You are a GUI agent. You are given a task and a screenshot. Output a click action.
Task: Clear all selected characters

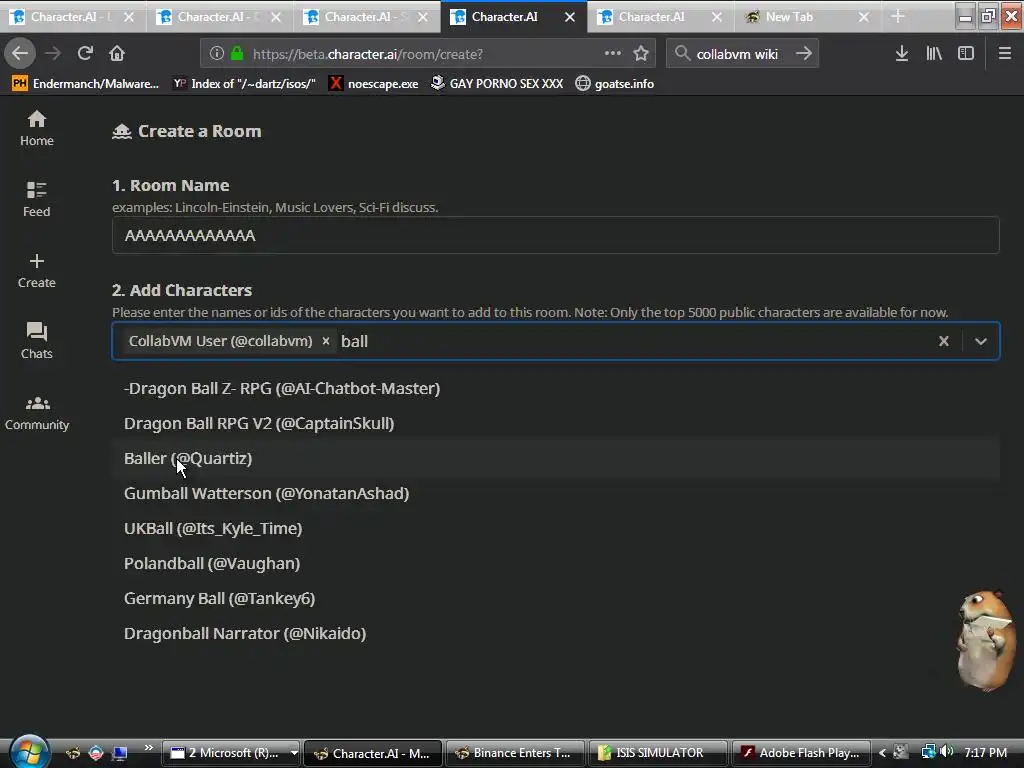pyautogui.click(x=943, y=341)
